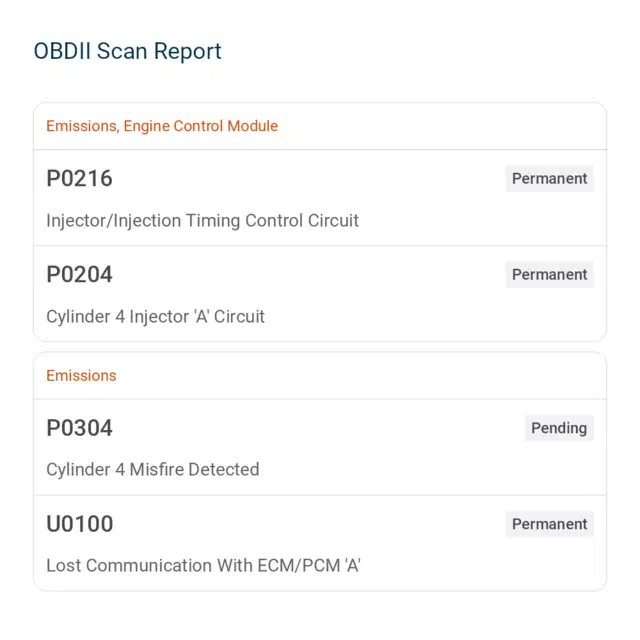Click the U0100 row in Emissions card
Viewport: 640px width, 640px height.
pyautogui.click(x=320, y=543)
